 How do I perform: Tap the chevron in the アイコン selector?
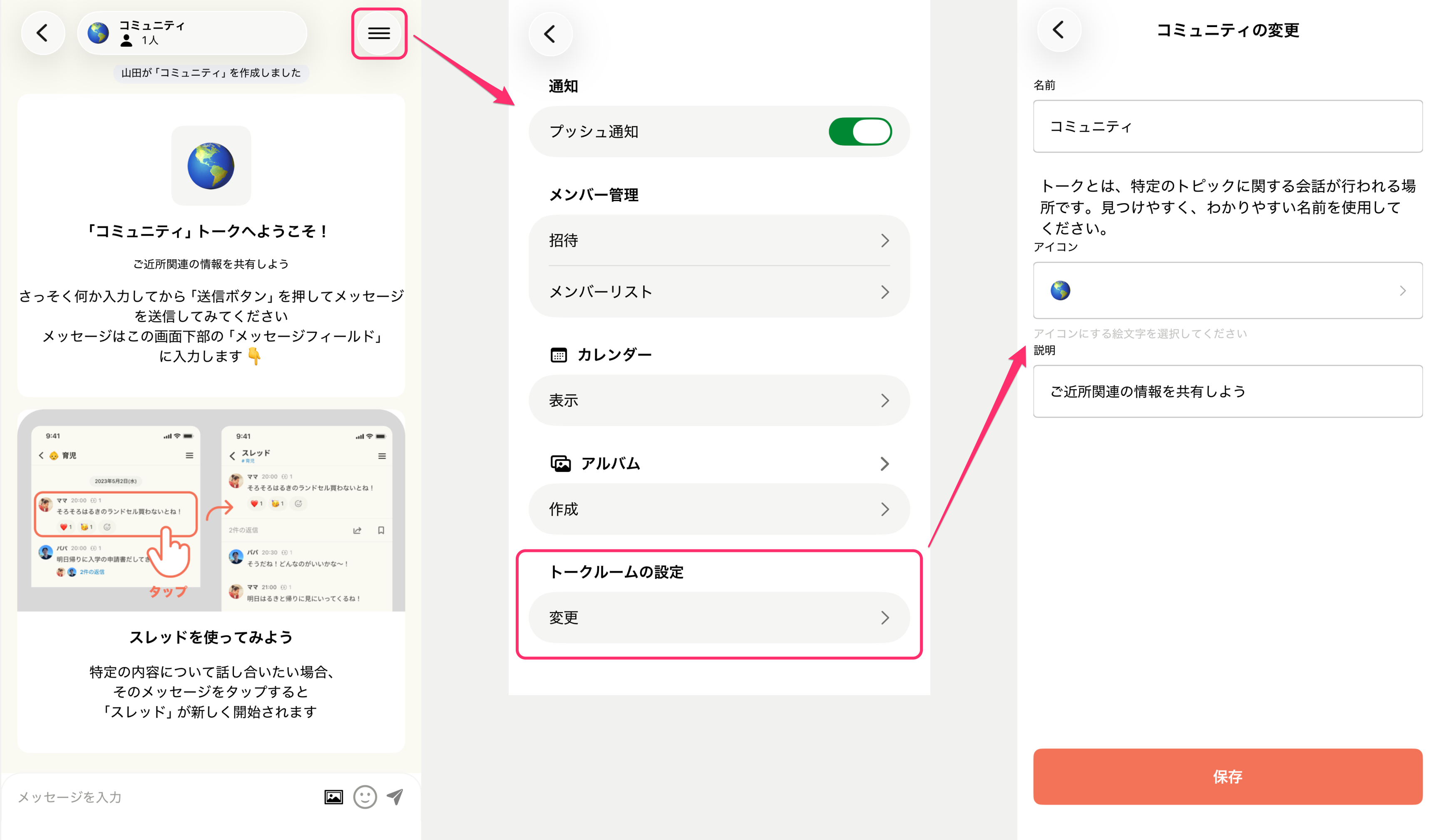(x=1403, y=291)
